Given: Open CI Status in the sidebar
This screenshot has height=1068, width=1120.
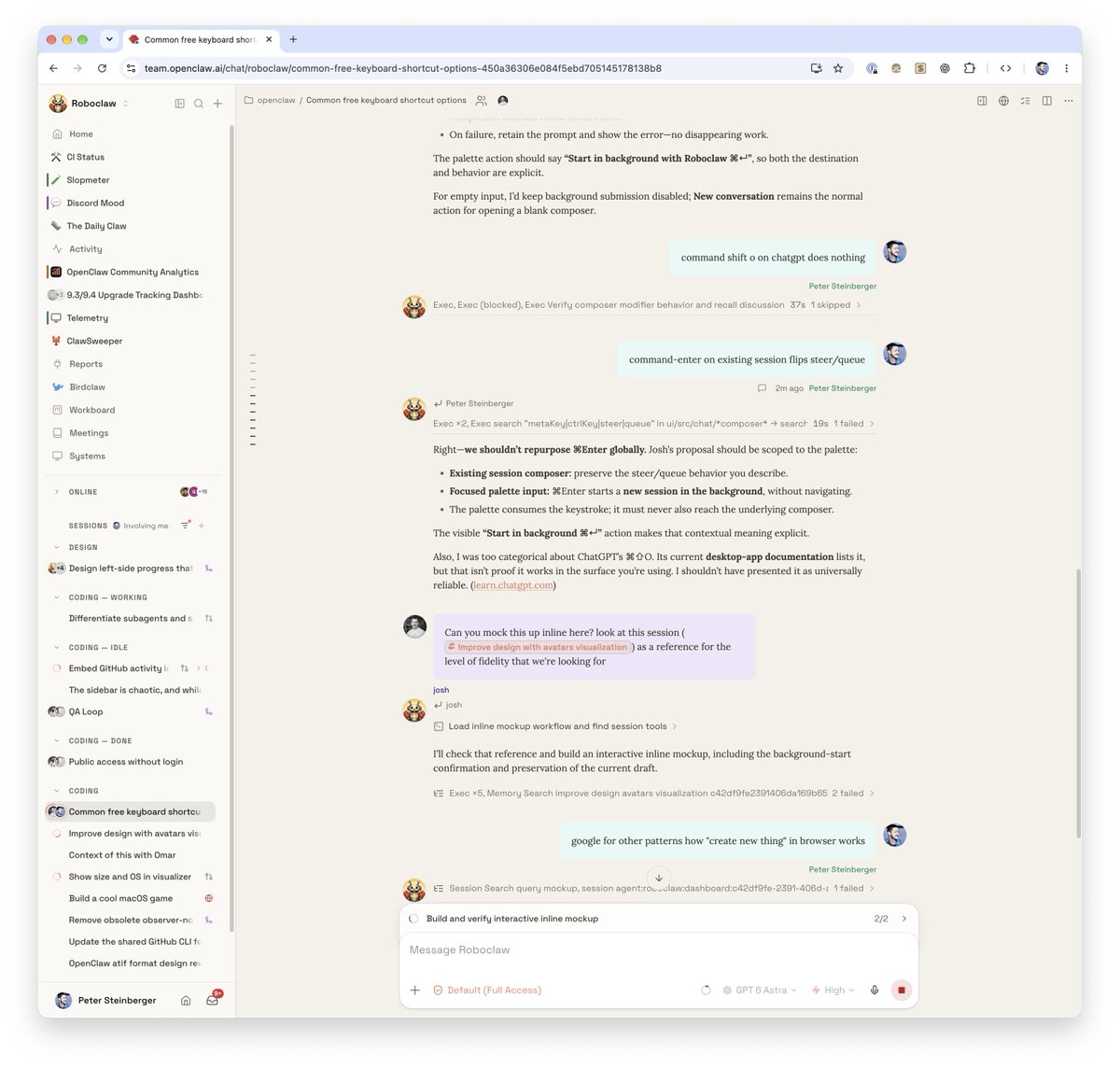Looking at the screenshot, I should [x=86, y=157].
